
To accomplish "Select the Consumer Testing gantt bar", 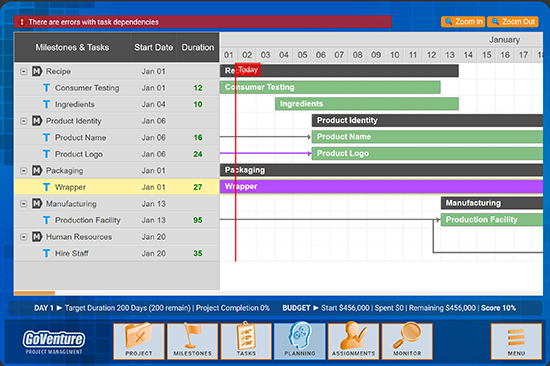I will 330,87.
